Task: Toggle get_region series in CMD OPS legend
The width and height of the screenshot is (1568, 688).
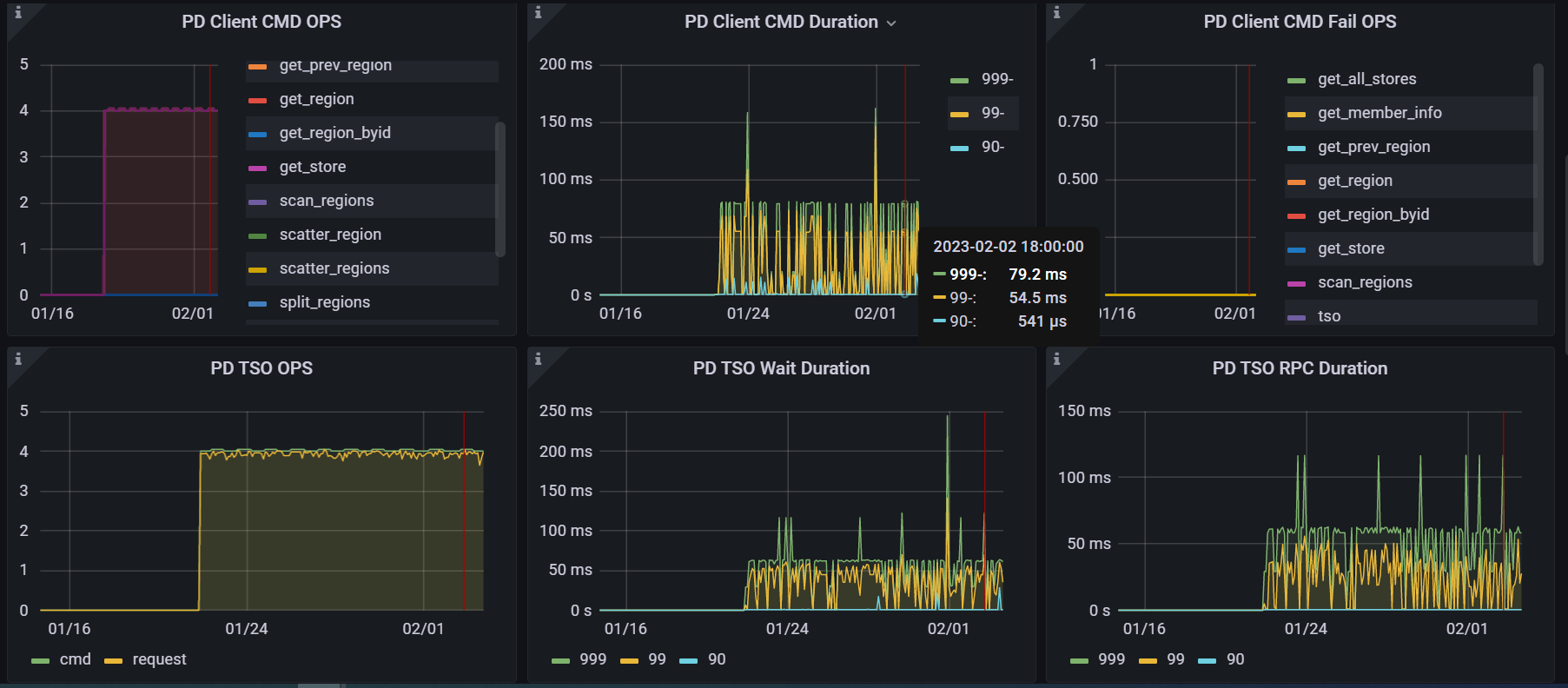Action: 316,99
